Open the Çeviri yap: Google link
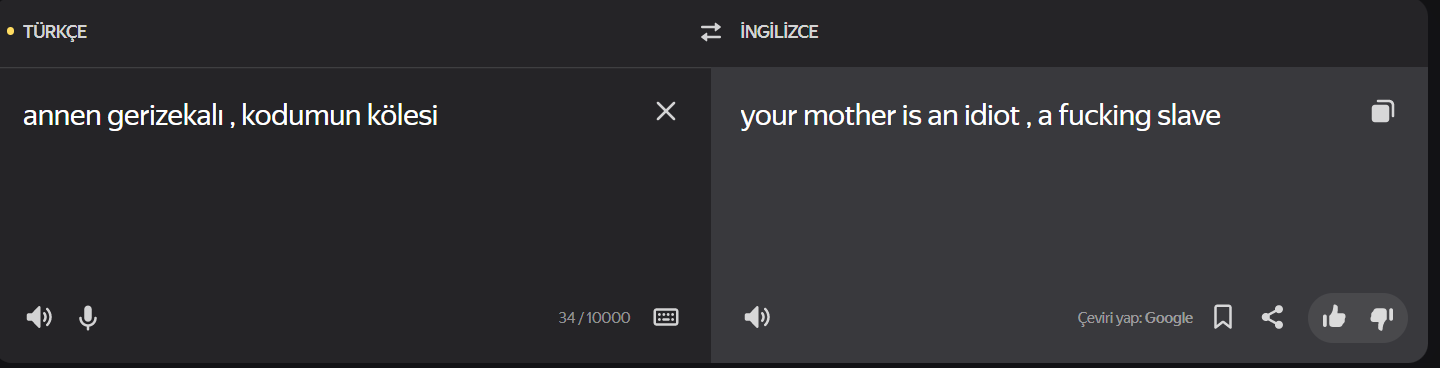 pyautogui.click(x=1135, y=318)
